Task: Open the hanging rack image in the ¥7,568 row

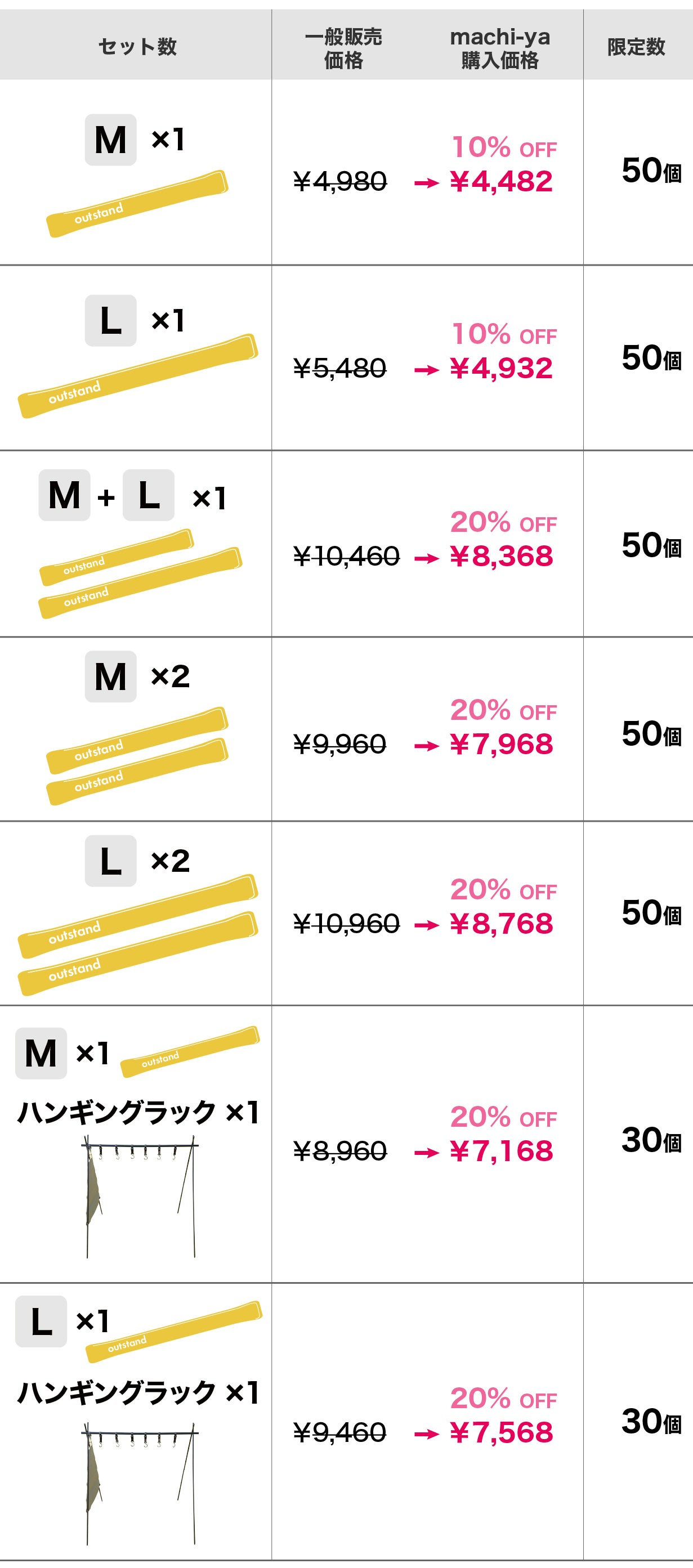Action: point(140,1483)
